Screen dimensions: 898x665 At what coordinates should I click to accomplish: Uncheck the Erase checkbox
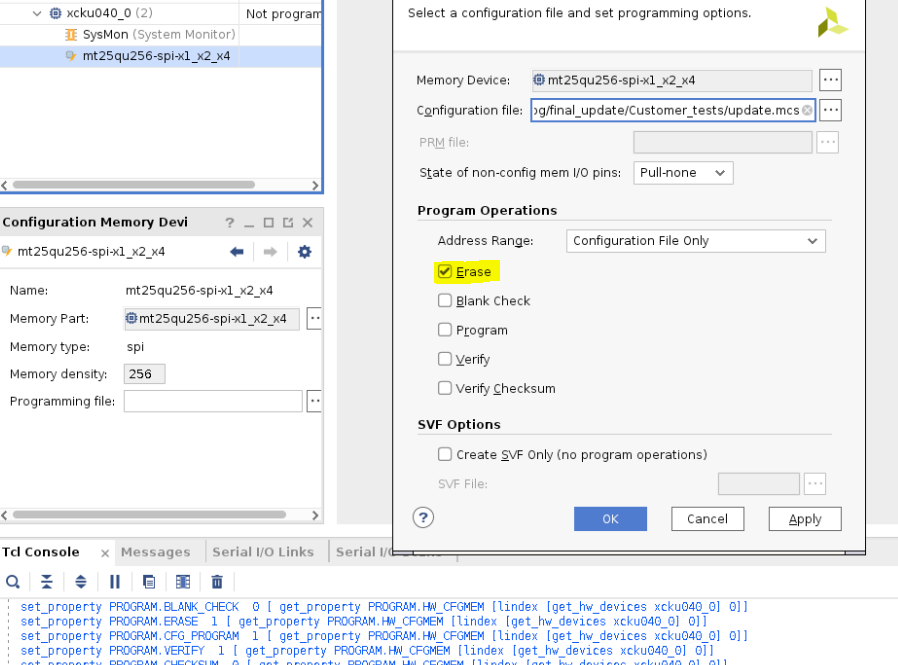pyautogui.click(x=445, y=271)
